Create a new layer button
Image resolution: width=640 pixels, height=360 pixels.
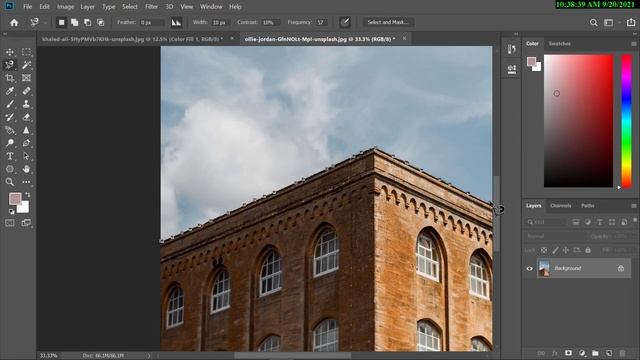click(x=609, y=353)
